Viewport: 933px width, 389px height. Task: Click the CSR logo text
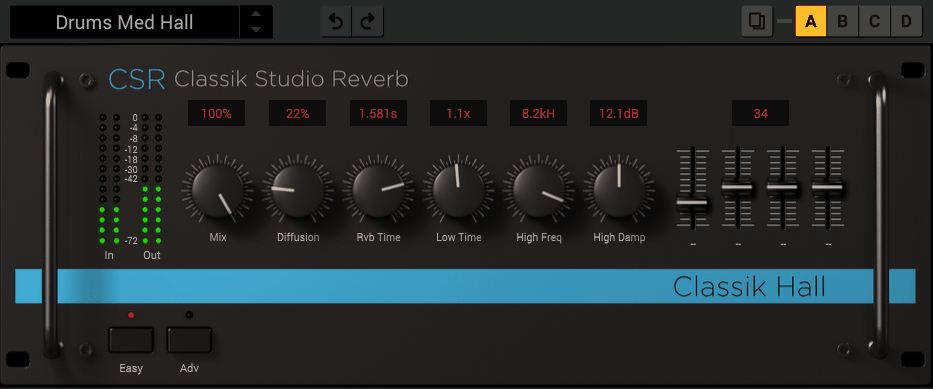137,80
